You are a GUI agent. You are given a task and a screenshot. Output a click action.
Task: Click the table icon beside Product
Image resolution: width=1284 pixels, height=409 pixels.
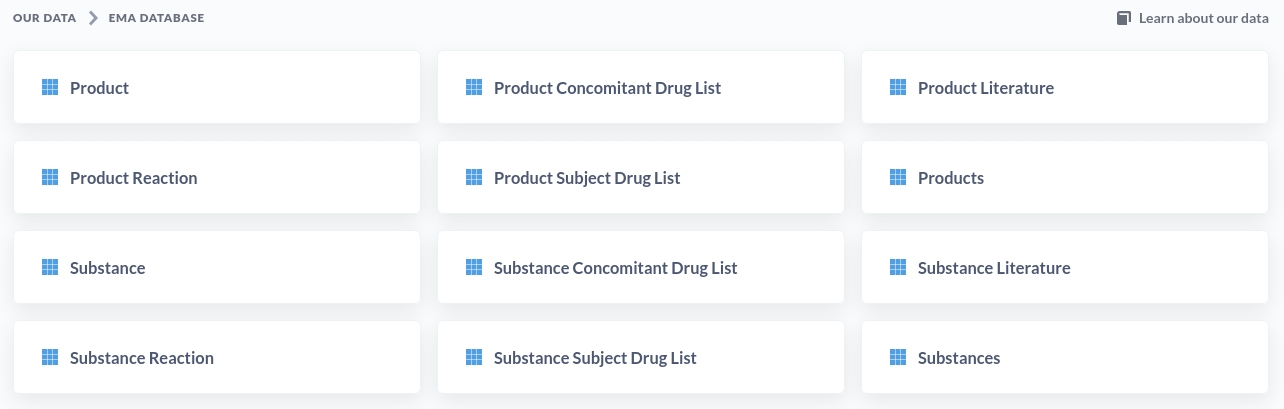[x=50, y=87]
